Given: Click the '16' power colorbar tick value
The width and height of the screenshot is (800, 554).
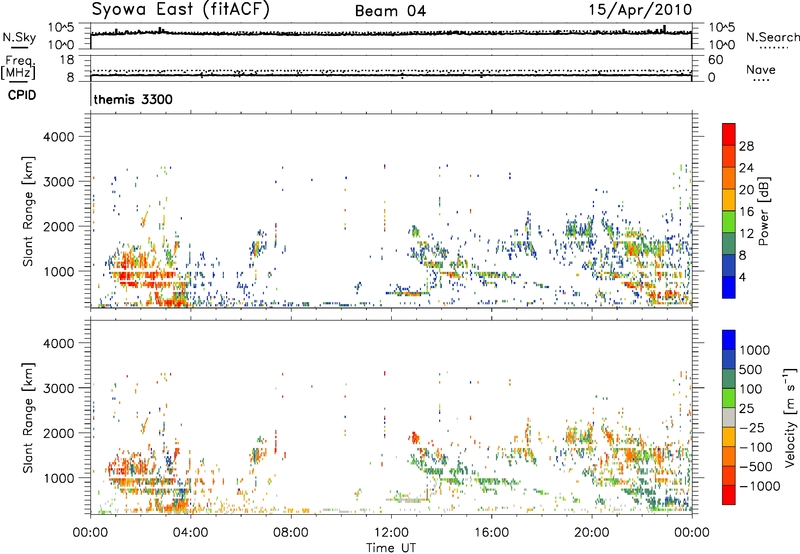Looking at the screenshot, I should tap(746, 212).
